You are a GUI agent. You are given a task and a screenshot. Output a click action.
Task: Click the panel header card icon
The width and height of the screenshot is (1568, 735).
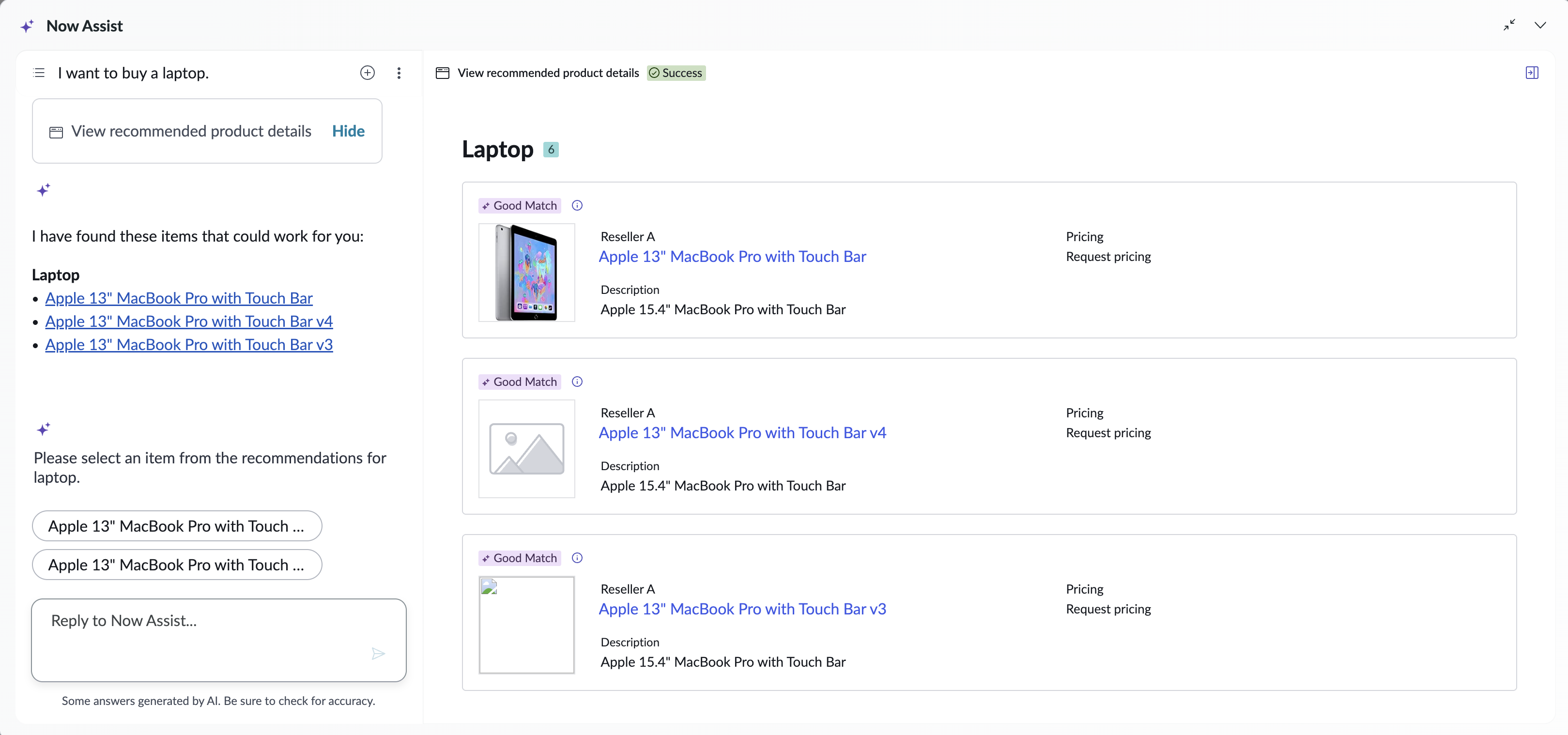443,73
